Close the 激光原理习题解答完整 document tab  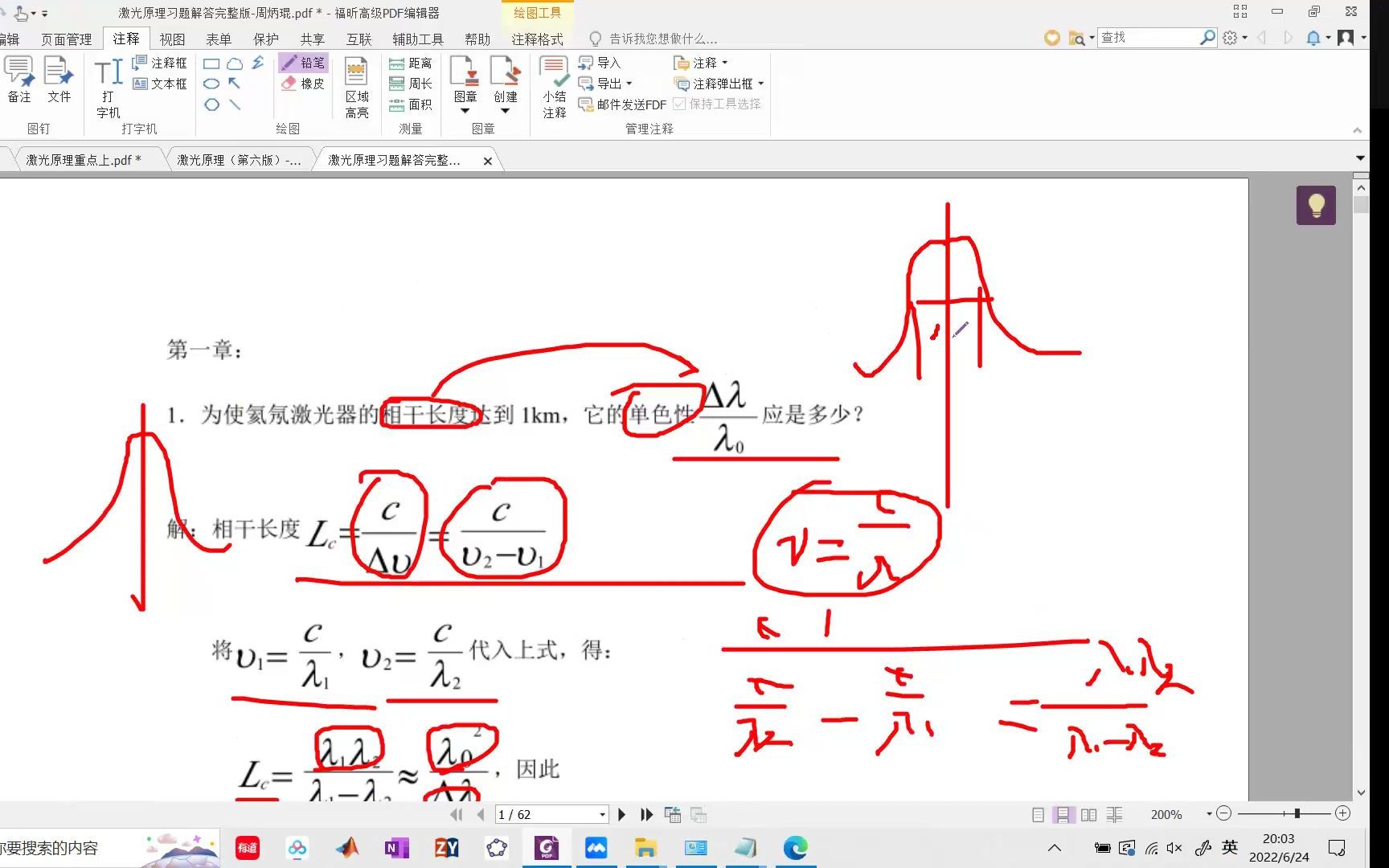[x=488, y=161]
